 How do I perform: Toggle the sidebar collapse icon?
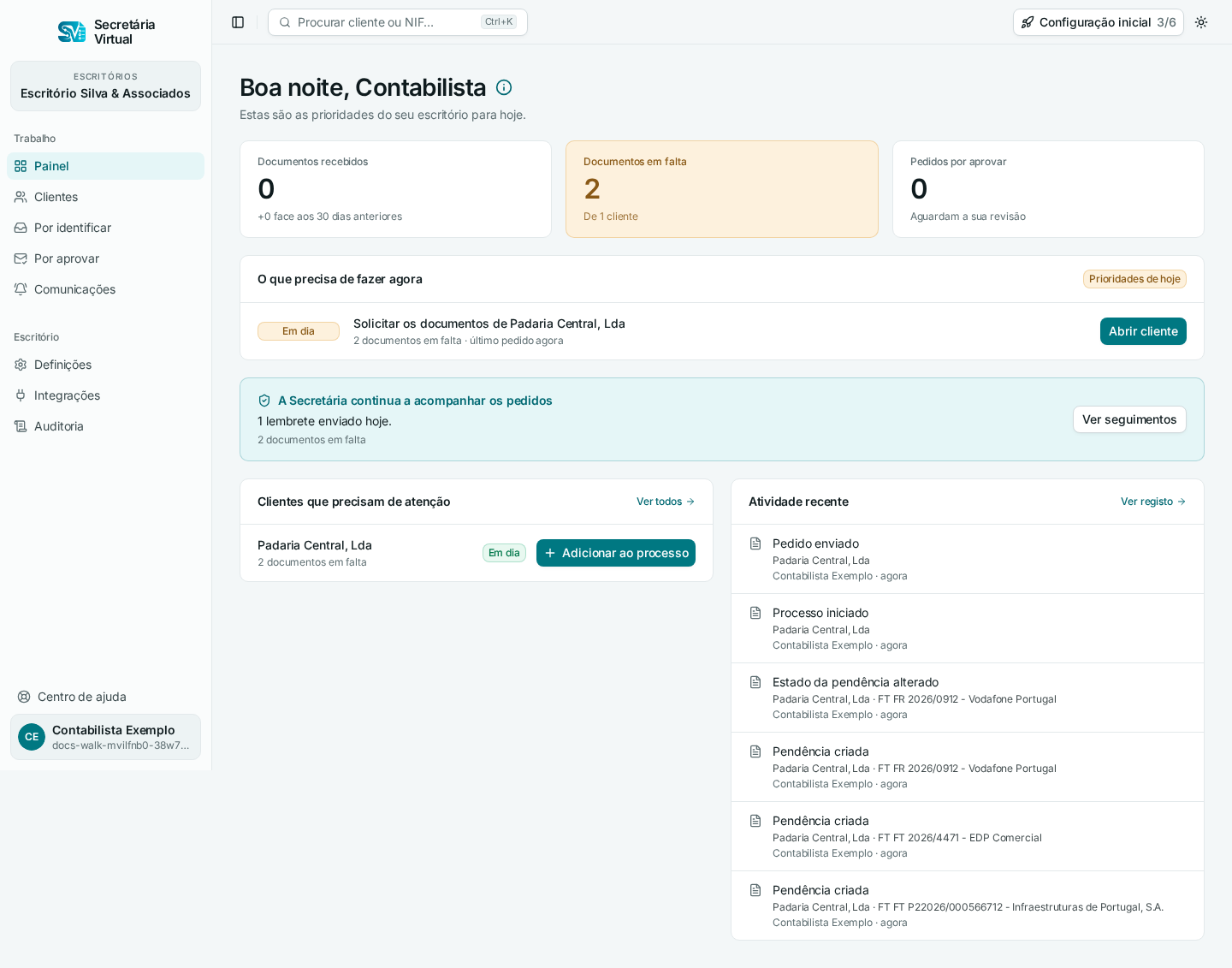pos(238,22)
